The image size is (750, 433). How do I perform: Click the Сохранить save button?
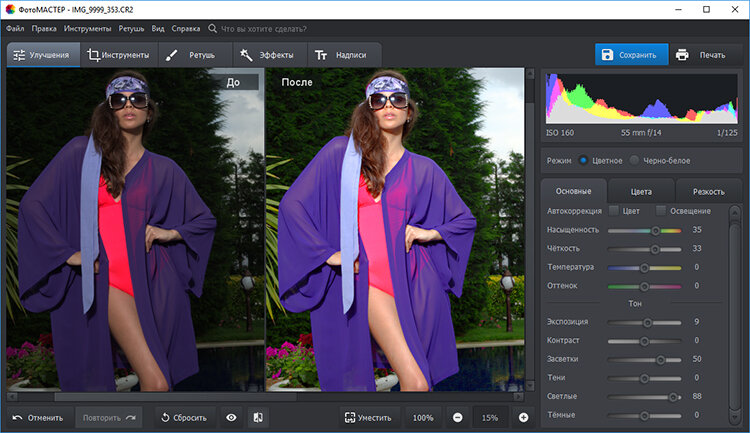pos(632,55)
